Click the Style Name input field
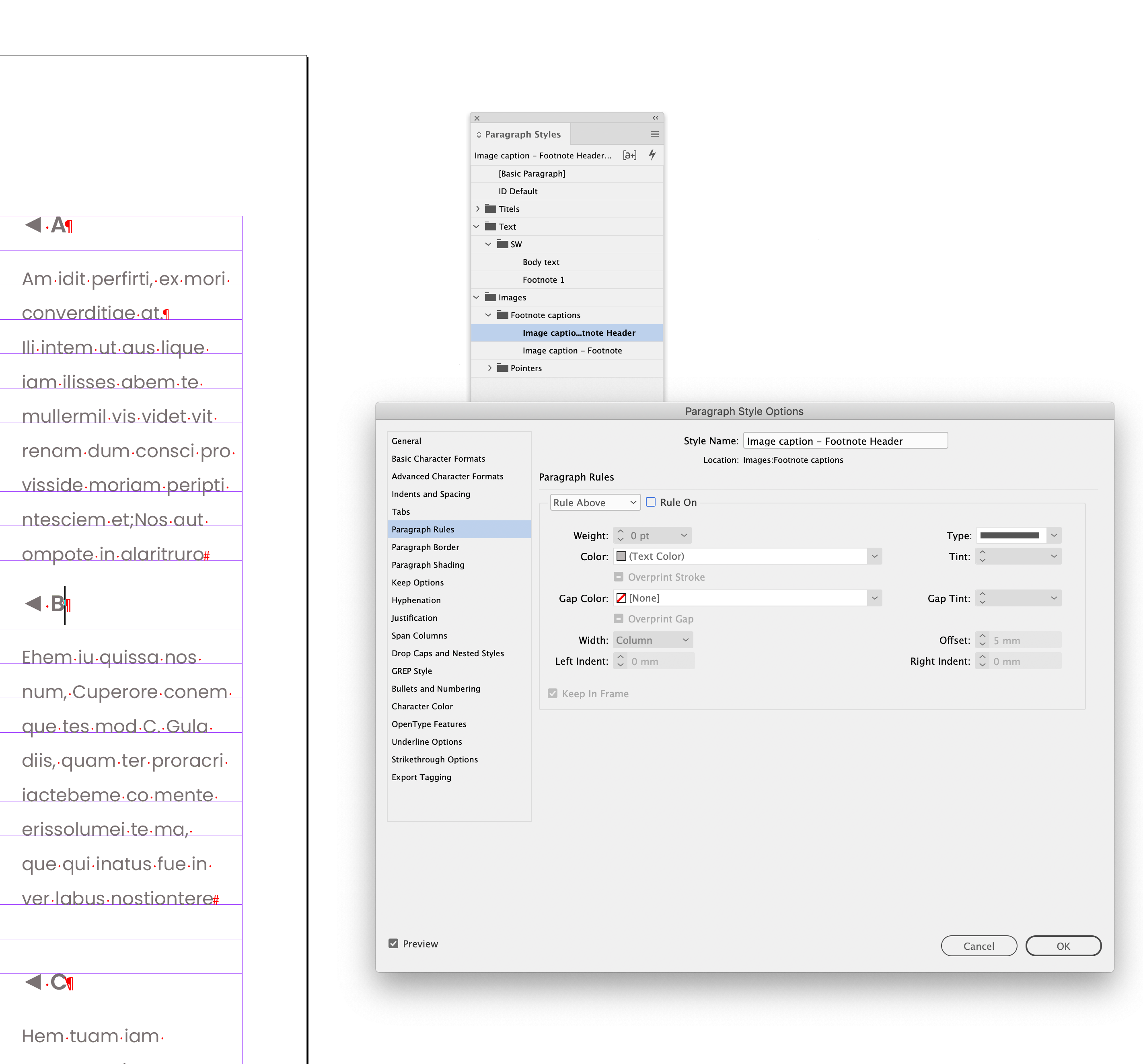The image size is (1143, 1064). 845,441
